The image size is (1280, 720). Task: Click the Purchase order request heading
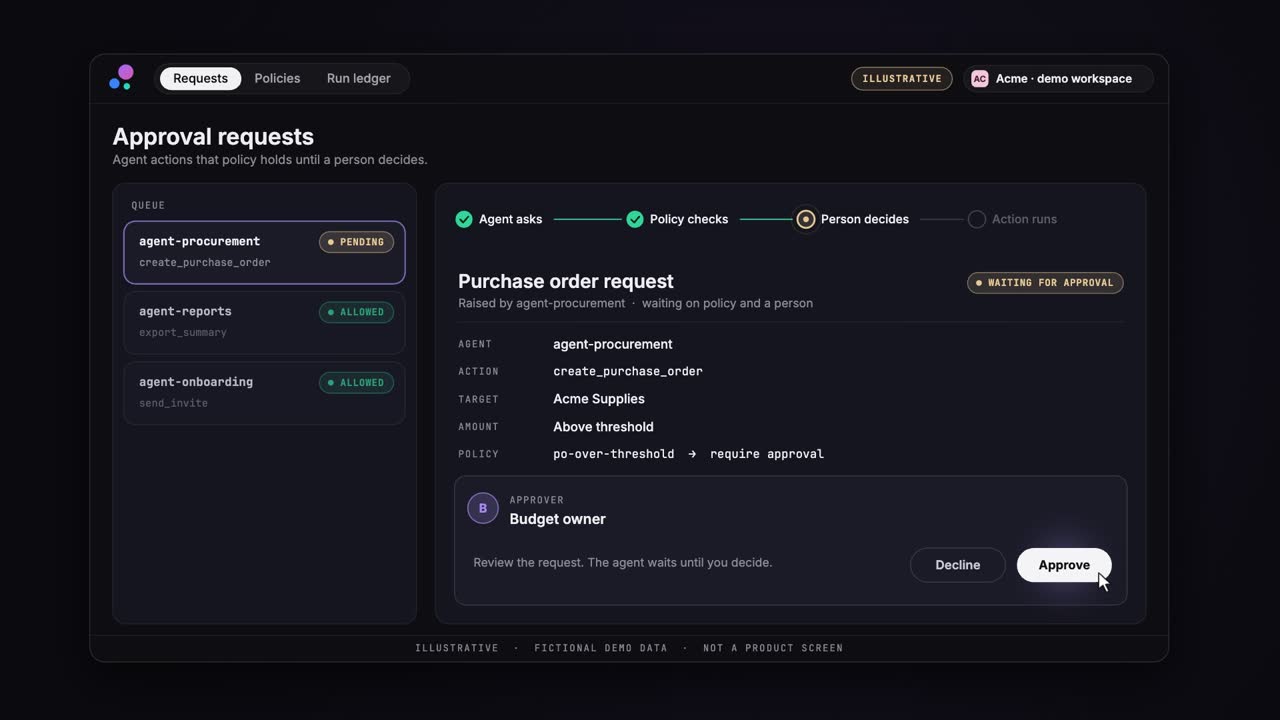[x=566, y=281]
